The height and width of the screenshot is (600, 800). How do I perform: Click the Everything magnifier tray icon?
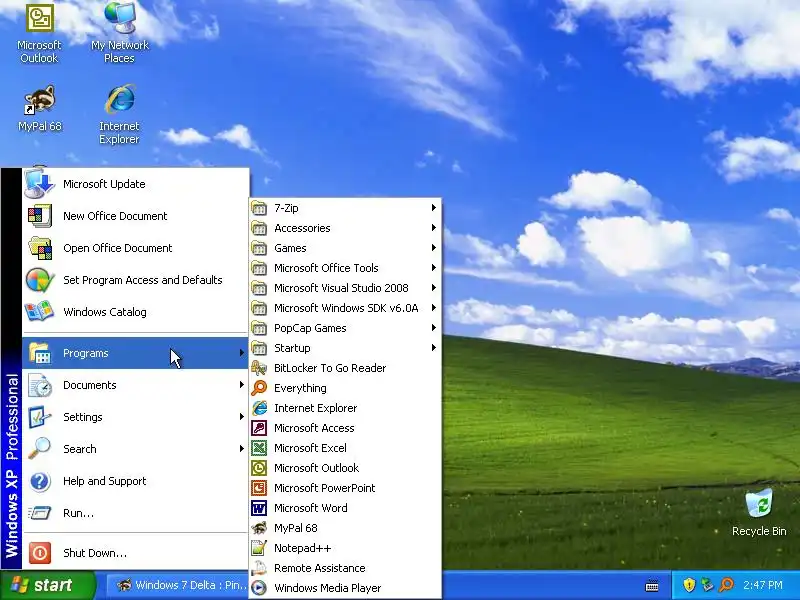[727, 585]
